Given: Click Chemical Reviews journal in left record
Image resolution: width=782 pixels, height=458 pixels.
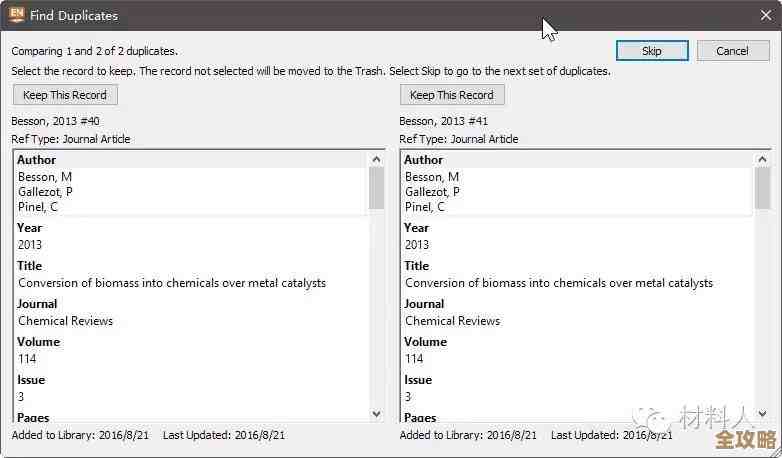Looking at the screenshot, I should [65, 321].
